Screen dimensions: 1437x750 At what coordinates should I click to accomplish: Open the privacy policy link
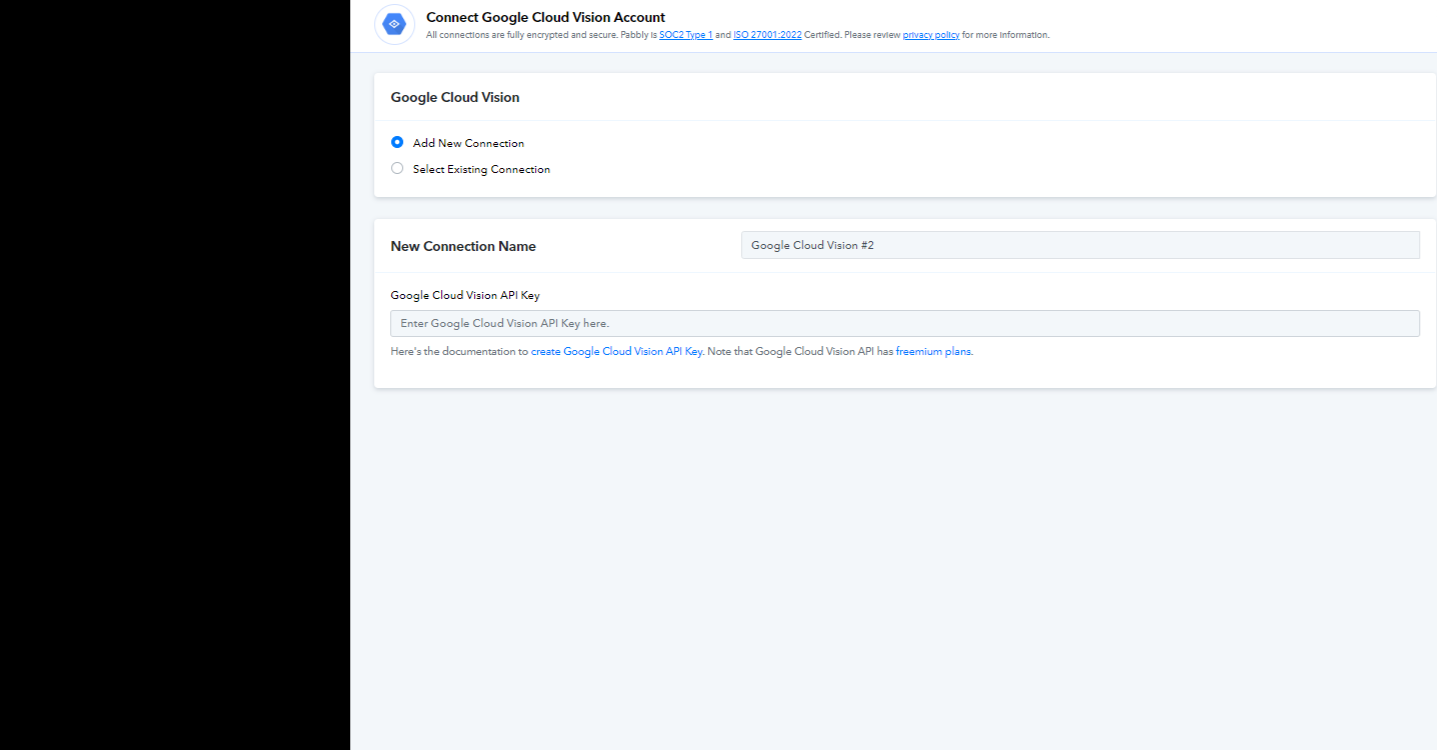pos(931,35)
